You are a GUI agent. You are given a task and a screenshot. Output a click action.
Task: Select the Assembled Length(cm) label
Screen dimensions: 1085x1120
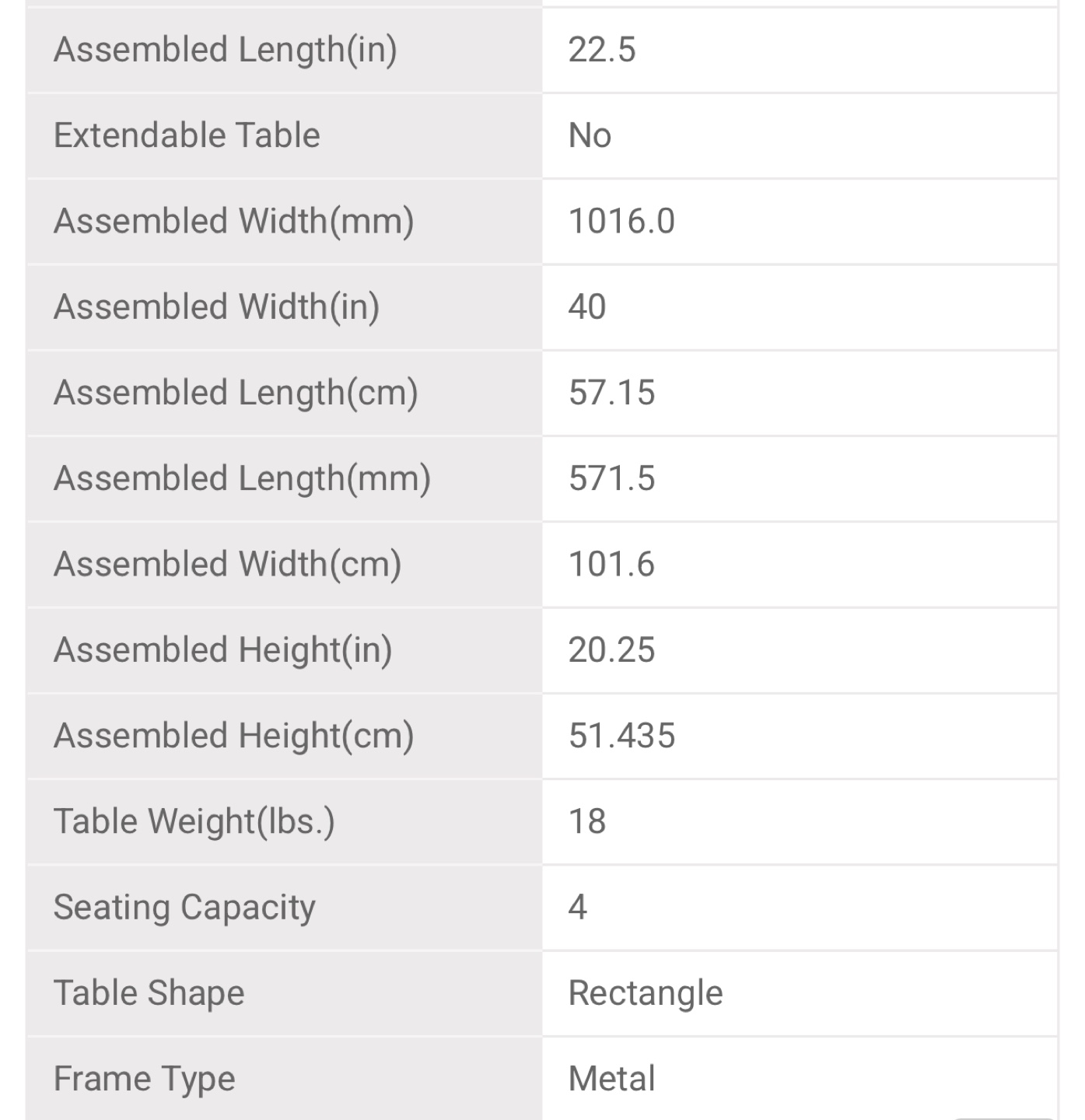236,394
